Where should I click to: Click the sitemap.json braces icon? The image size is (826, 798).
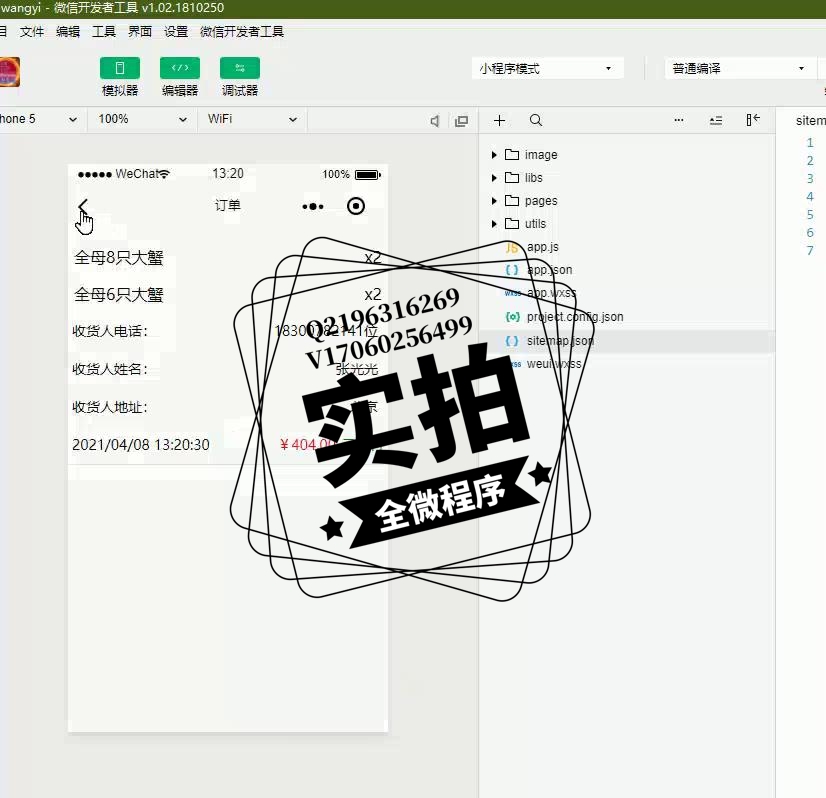click(x=512, y=341)
